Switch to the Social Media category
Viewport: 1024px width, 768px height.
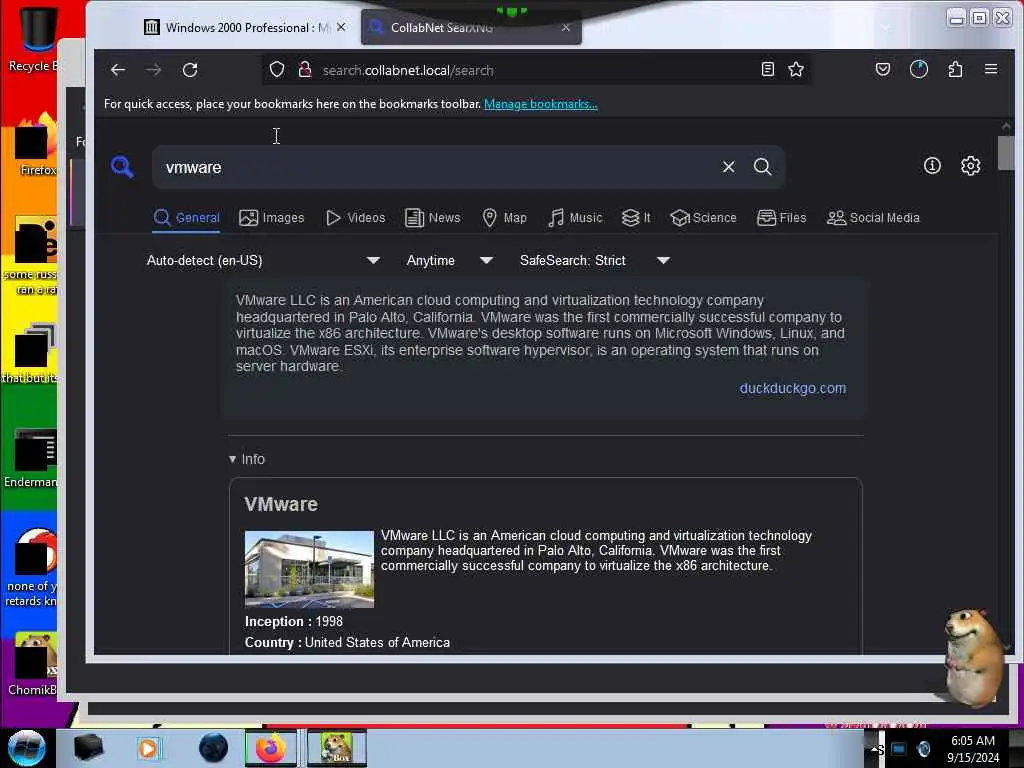pos(873,218)
